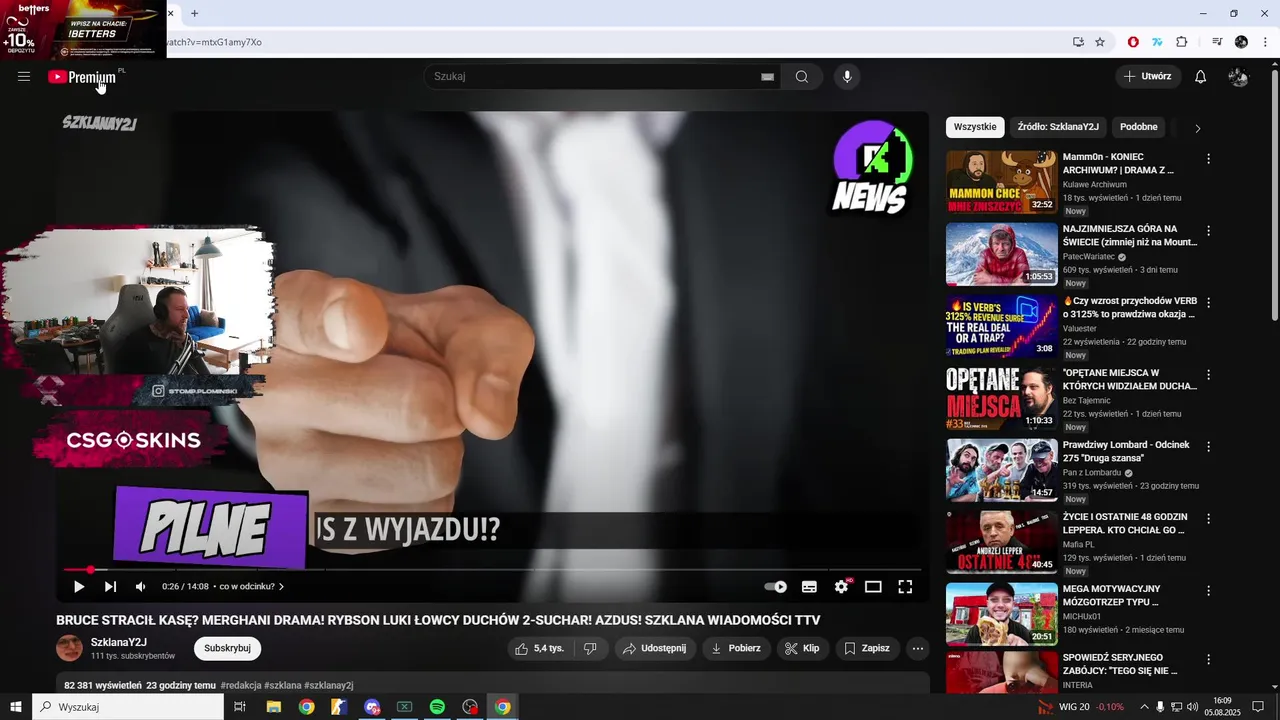Screen dimensions: 1280x720
Task: Click the Udostępnij share button
Action: (655, 649)
